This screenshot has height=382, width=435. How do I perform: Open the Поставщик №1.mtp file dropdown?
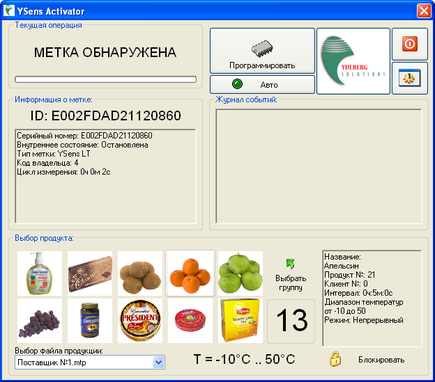(x=159, y=362)
